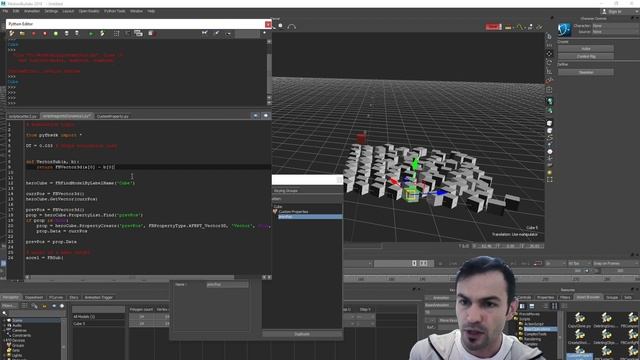Select Constraints item in Navigator tree
The height and width of the screenshot is (360, 640).
pos(21,336)
